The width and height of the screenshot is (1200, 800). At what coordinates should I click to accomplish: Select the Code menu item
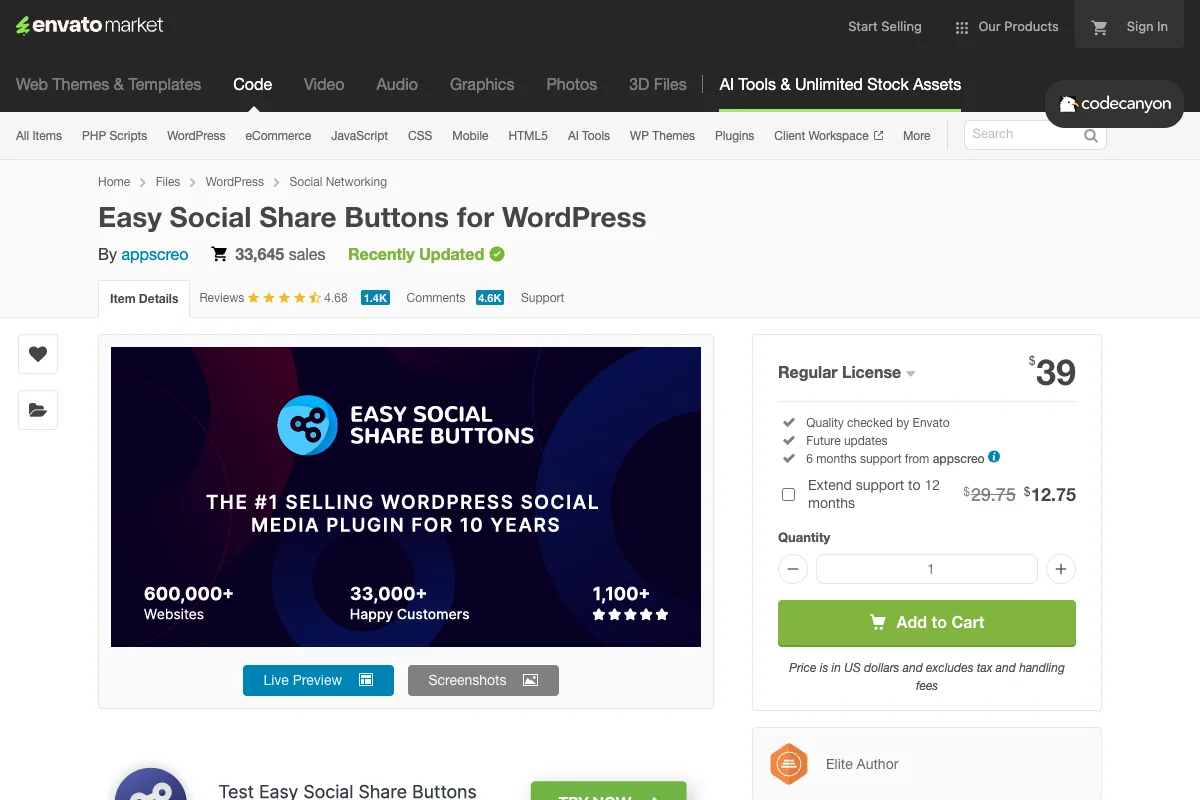252,85
